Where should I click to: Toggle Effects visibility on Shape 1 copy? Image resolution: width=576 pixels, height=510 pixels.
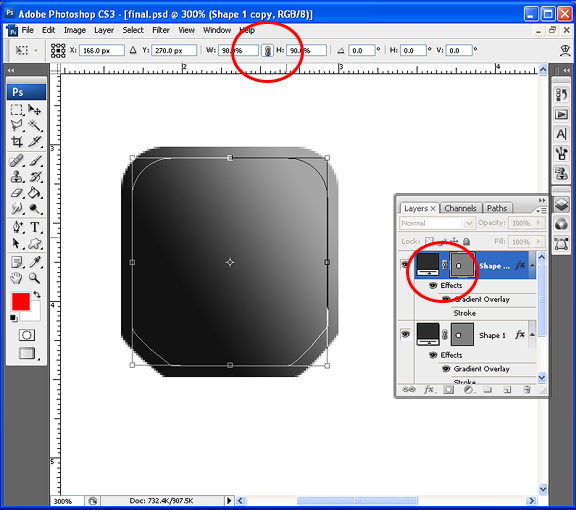pyautogui.click(x=433, y=285)
